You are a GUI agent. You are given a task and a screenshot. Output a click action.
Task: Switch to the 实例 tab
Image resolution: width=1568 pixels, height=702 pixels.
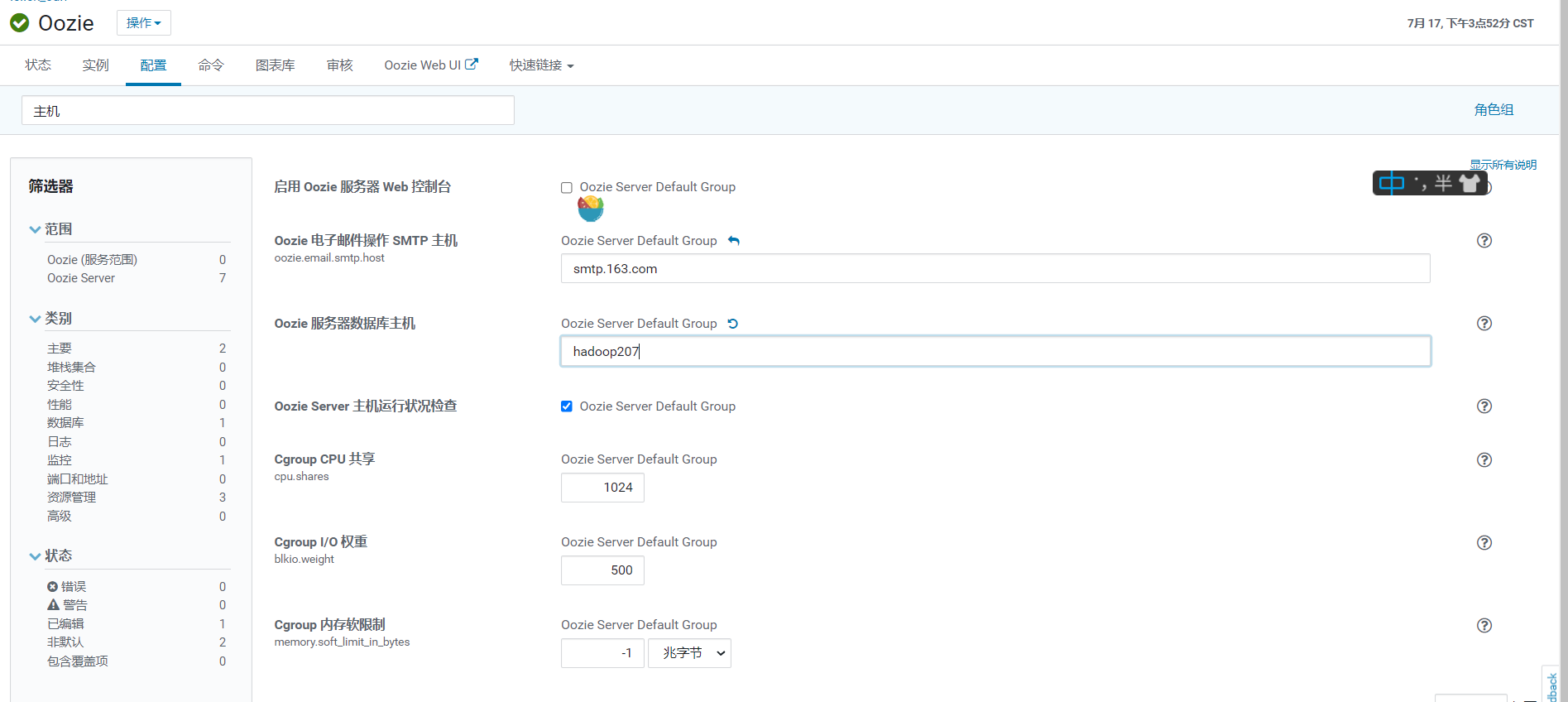point(96,65)
